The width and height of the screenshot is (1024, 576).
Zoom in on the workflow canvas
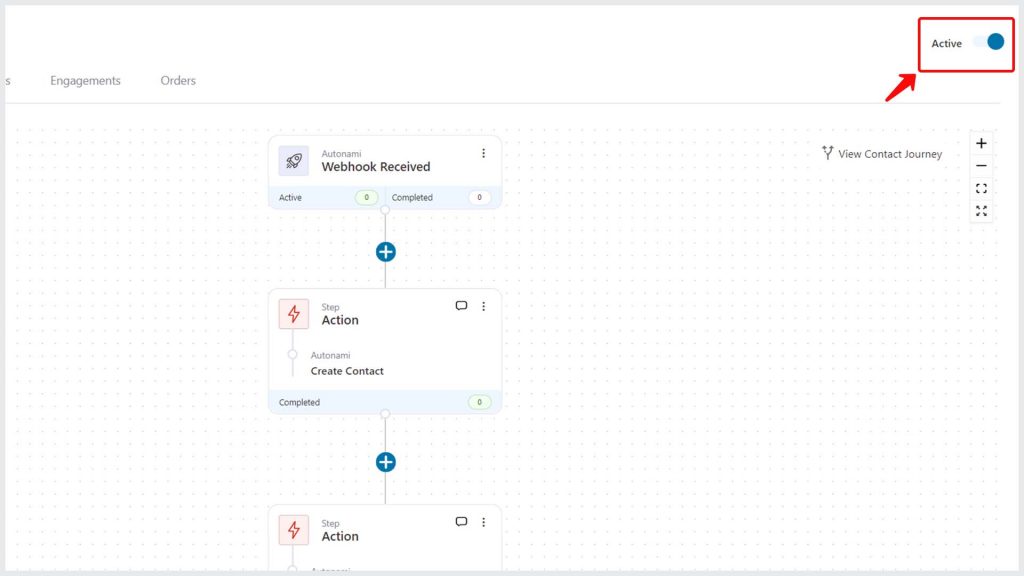click(x=981, y=143)
